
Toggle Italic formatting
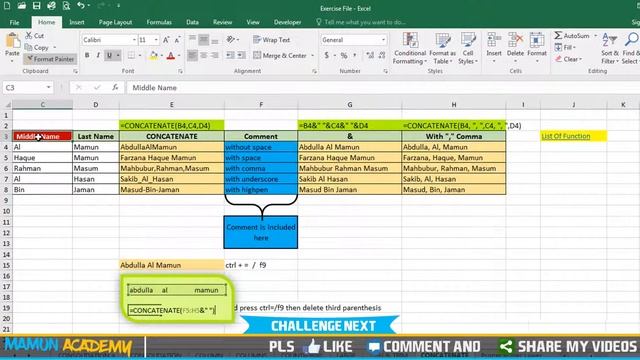coord(98,55)
